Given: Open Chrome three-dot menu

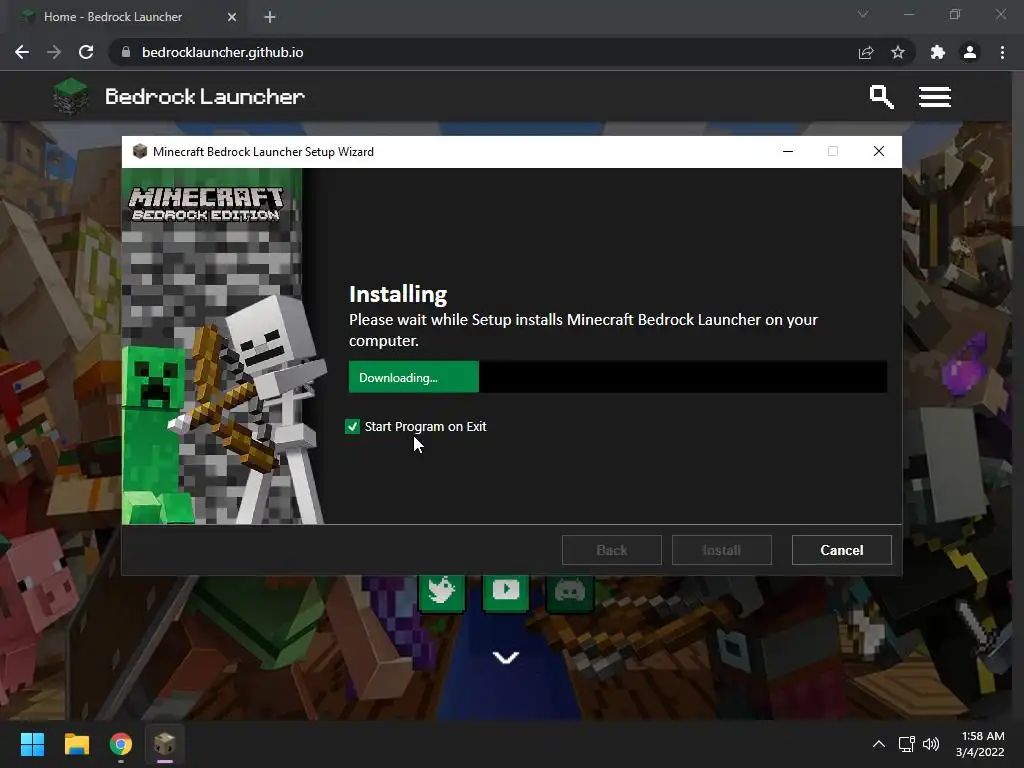Looking at the screenshot, I should 1002,52.
